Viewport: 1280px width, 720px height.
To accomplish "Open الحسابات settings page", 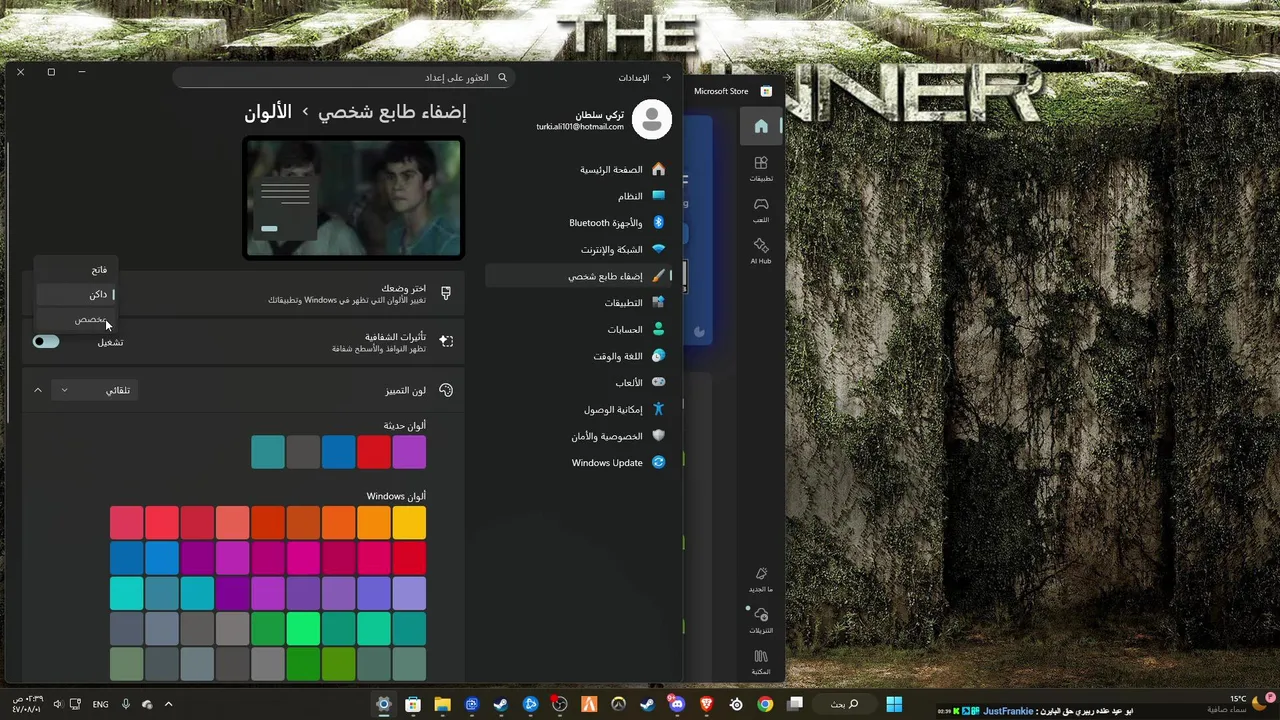I will tap(578, 329).
